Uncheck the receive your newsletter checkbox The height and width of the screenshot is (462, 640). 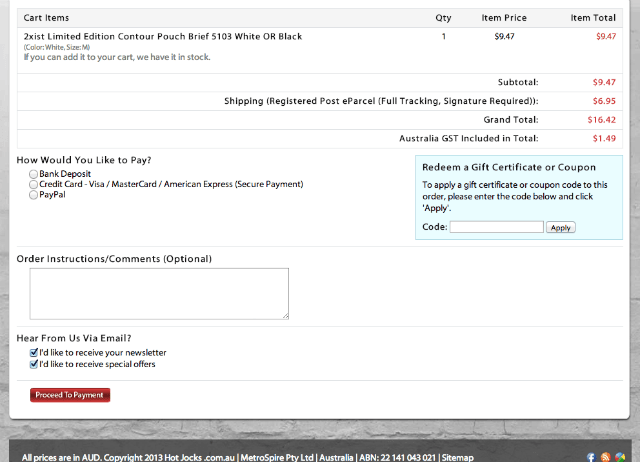(x=34, y=353)
